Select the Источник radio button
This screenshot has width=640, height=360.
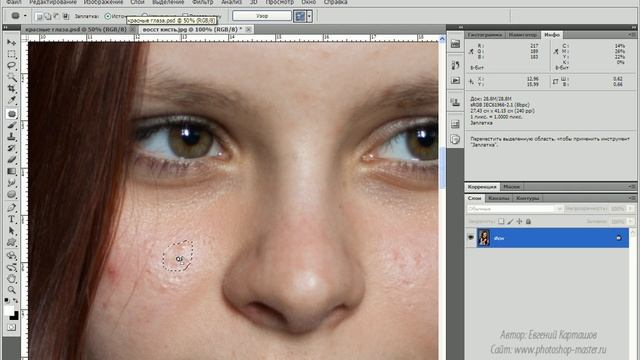(108, 16)
